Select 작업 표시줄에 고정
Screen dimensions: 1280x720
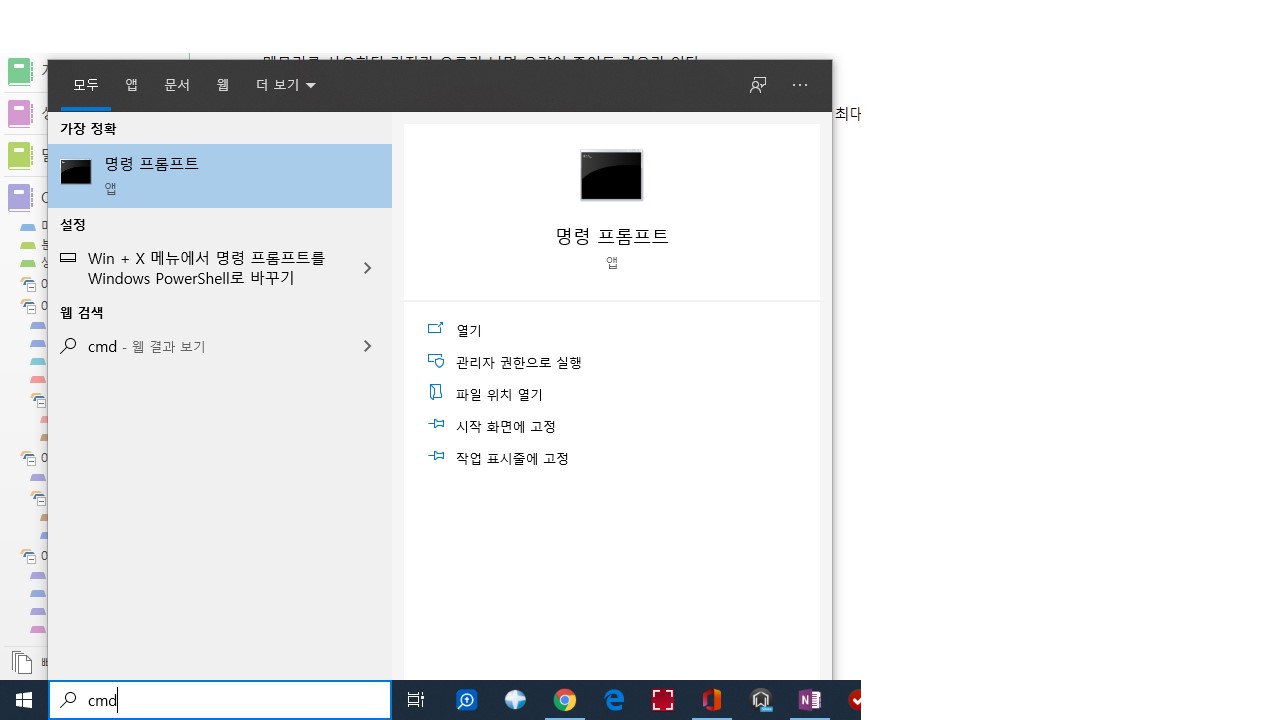point(498,458)
